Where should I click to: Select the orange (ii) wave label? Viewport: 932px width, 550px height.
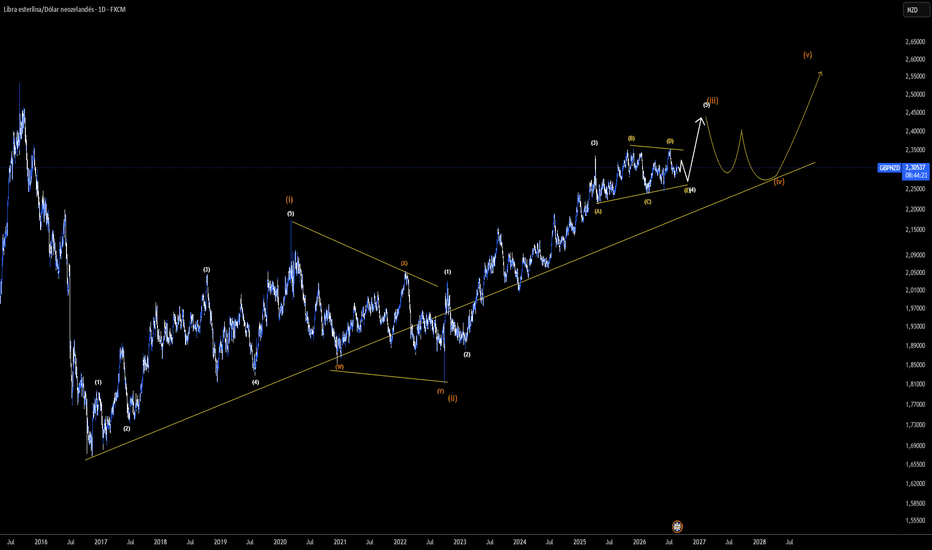tap(452, 398)
